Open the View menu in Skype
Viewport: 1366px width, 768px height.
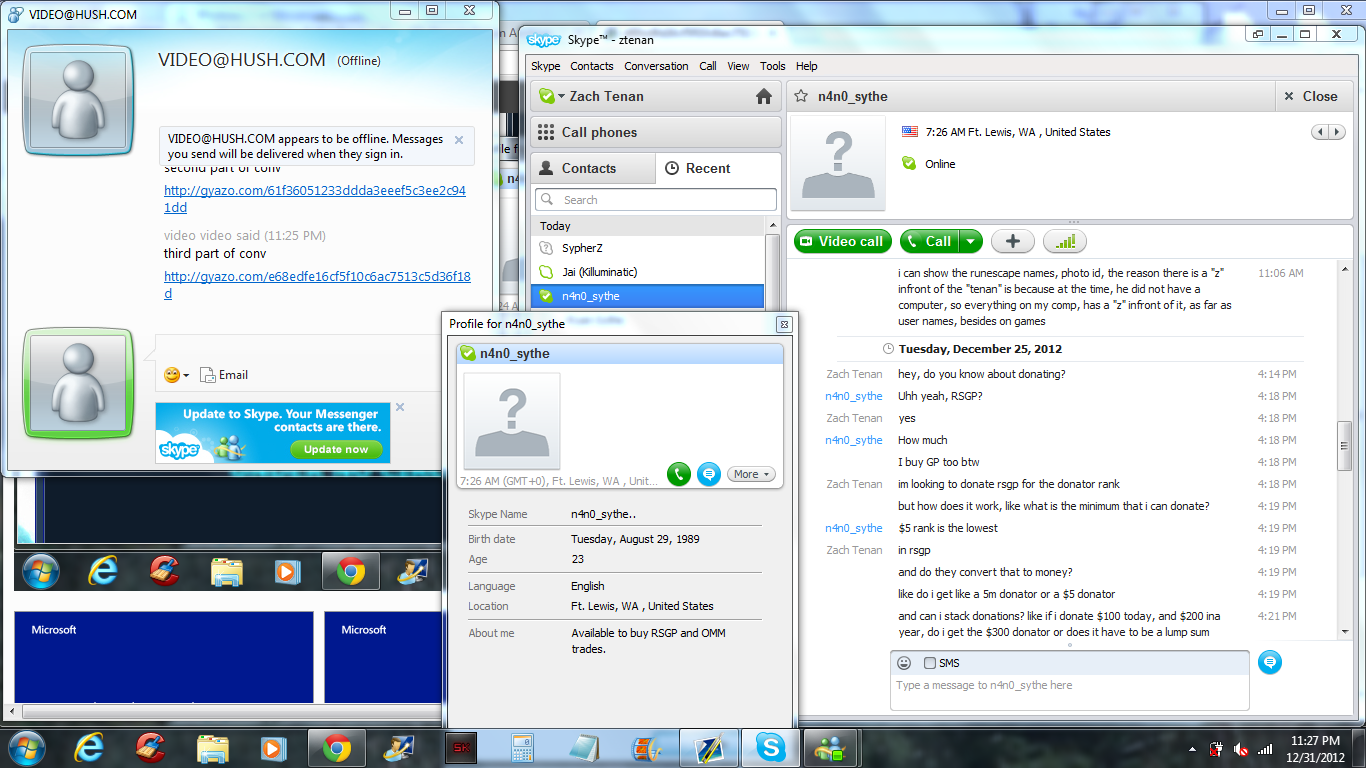pyautogui.click(x=738, y=66)
